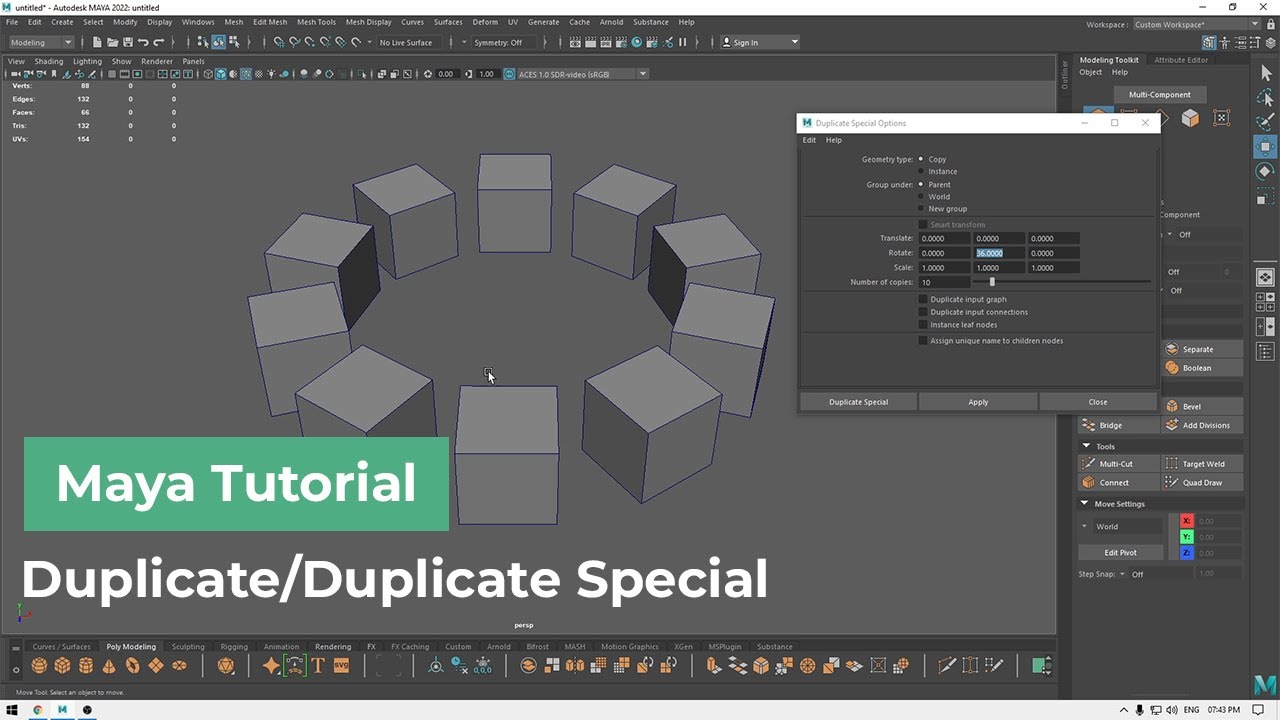The image size is (1280, 720).
Task: Click the Multi-Component button
Action: pos(1160,95)
